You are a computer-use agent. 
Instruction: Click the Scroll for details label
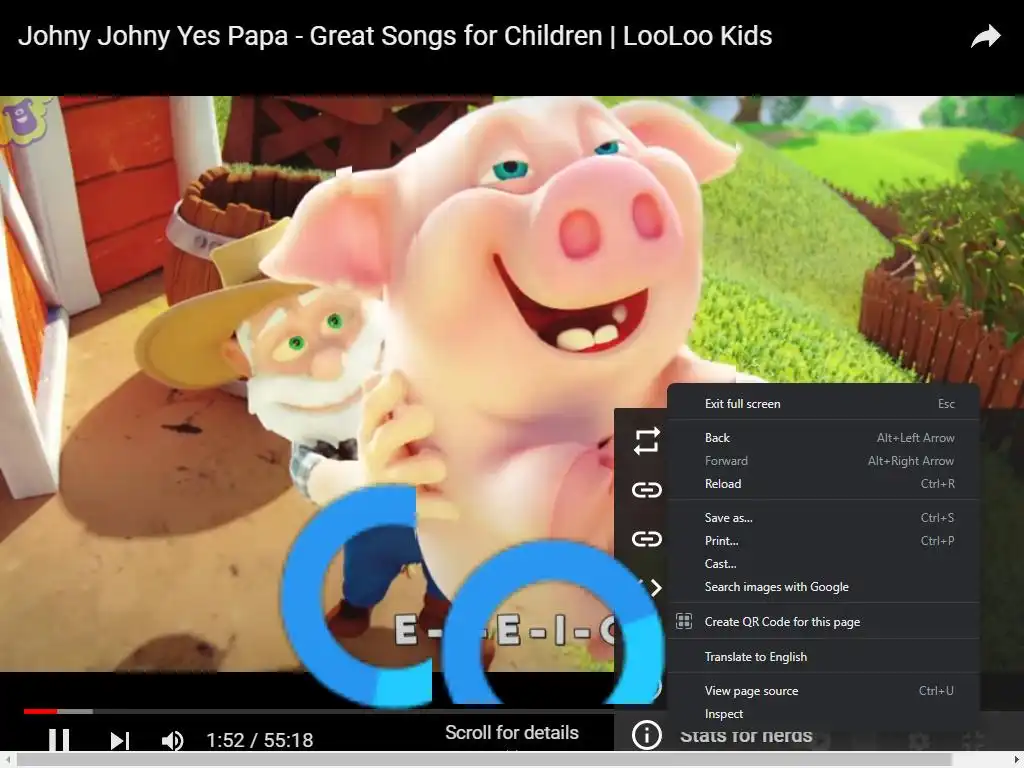511,733
